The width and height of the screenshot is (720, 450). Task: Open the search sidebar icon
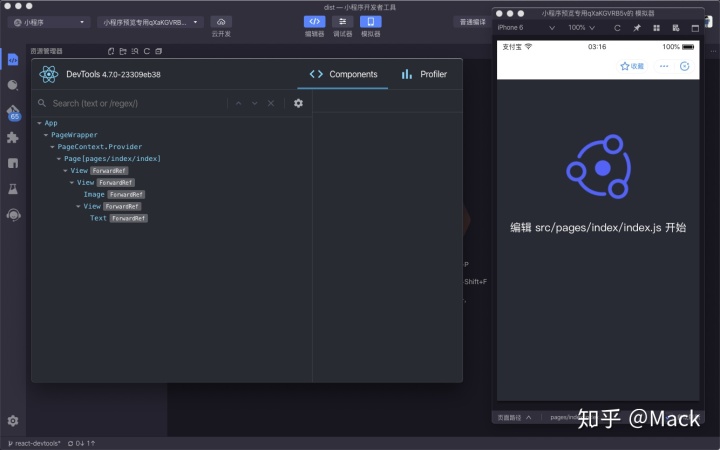click(x=13, y=85)
